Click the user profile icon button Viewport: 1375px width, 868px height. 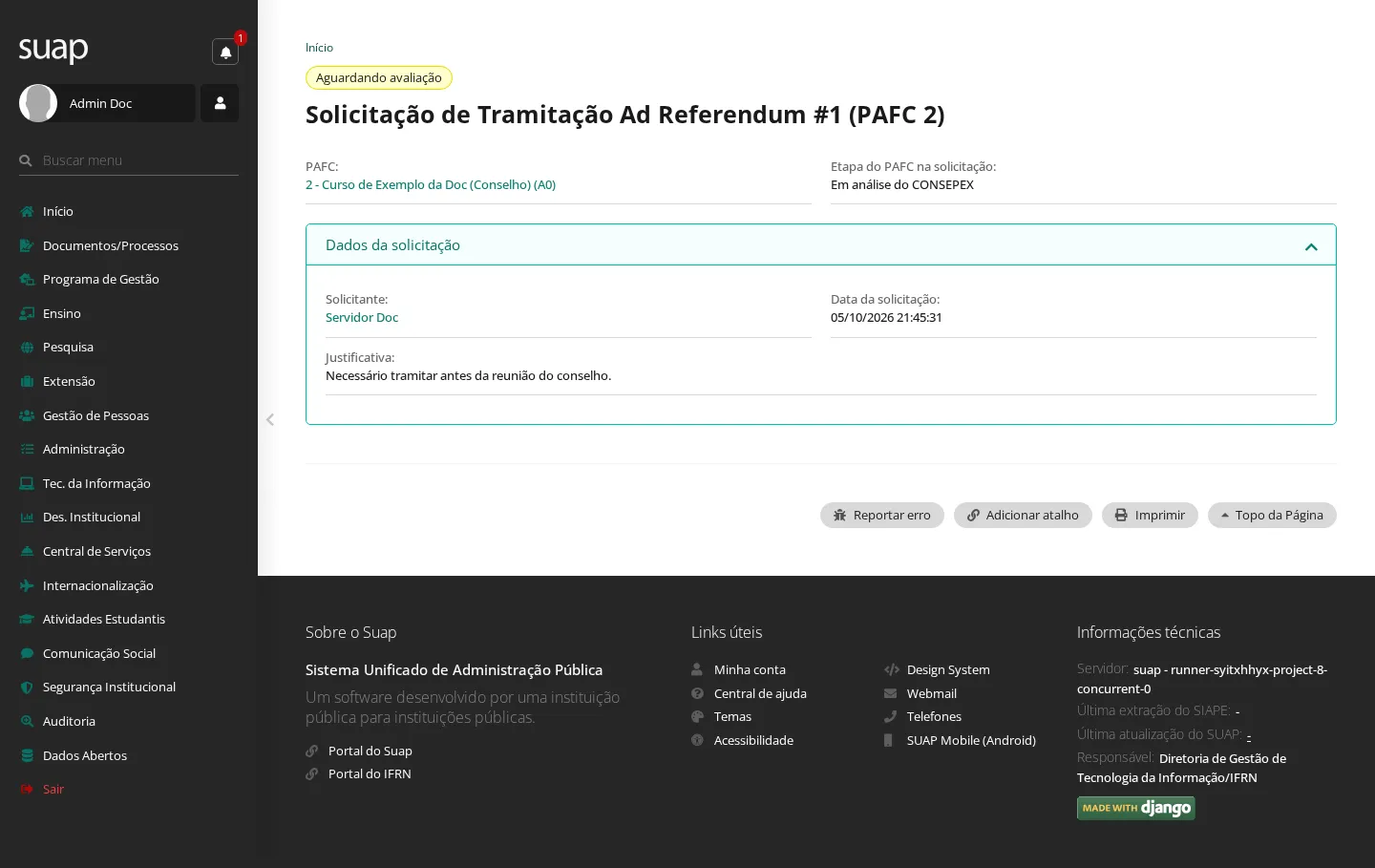[220, 103]
